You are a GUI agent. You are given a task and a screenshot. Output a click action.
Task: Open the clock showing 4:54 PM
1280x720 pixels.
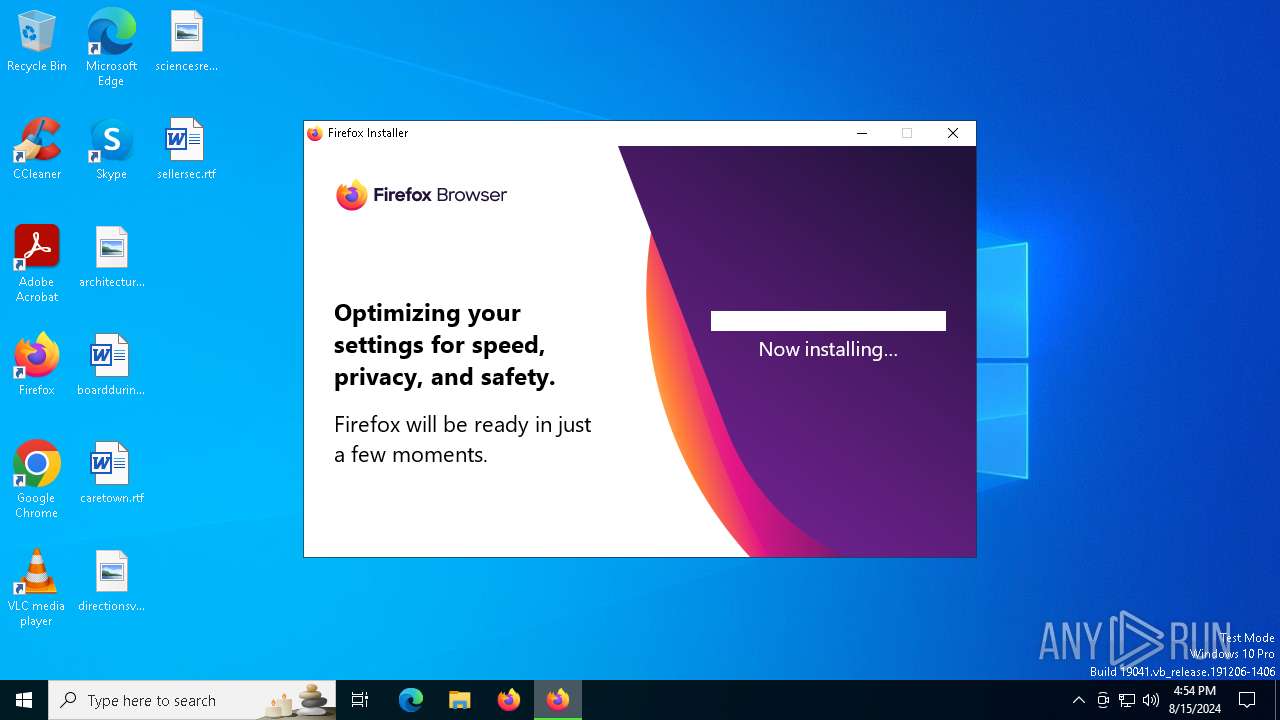1195,700
